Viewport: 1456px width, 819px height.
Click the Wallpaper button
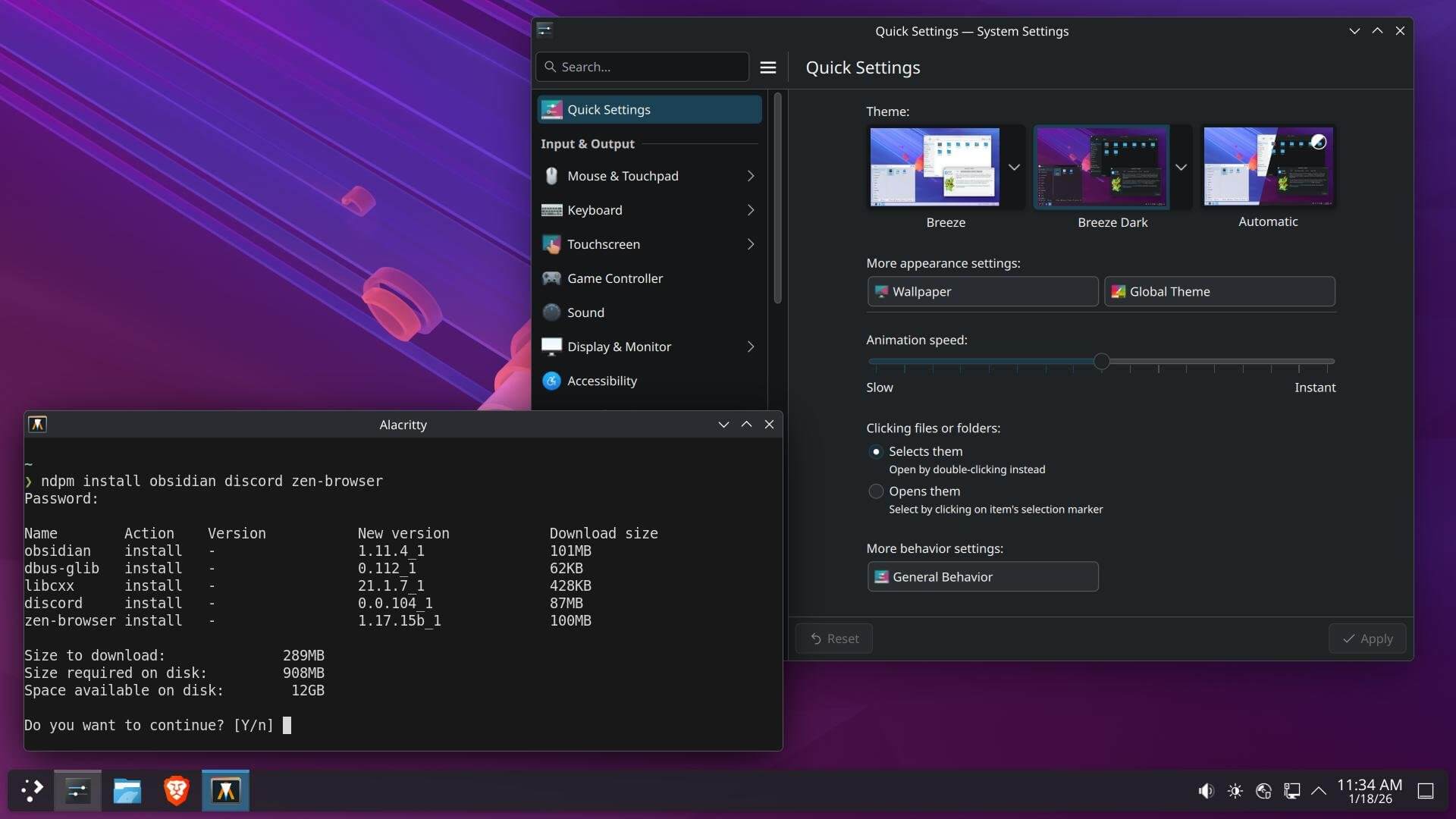pyautogui.click(x=982, y=292)
